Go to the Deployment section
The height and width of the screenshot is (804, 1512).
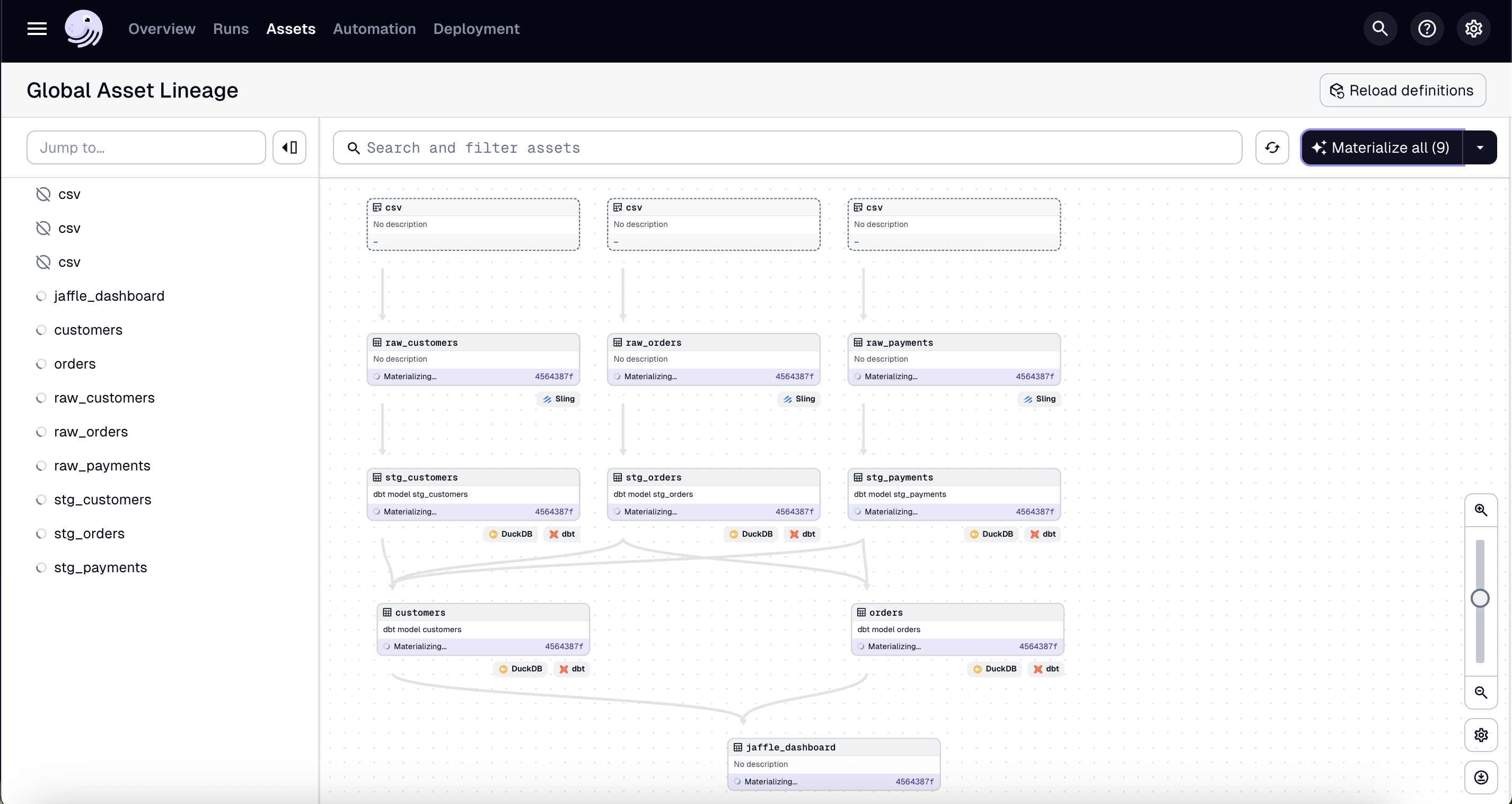pyautogui.click(x=476, y=28)
